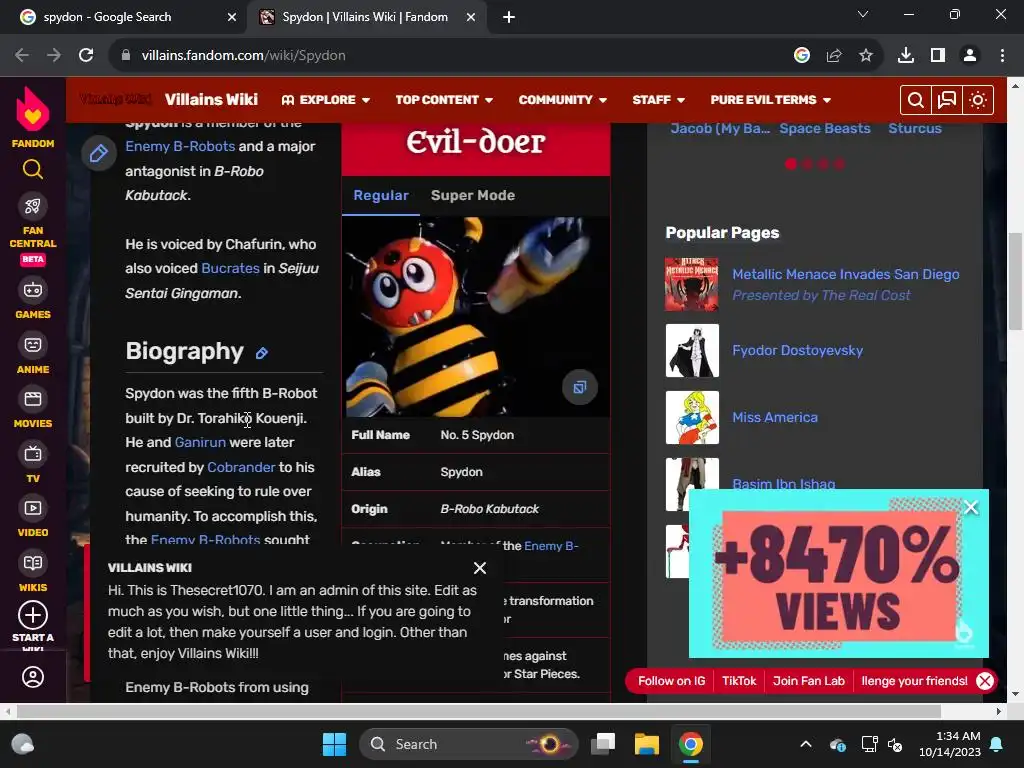Toggle light/dark theme sun icon
1024x768 pixels.
pos(978,100)
